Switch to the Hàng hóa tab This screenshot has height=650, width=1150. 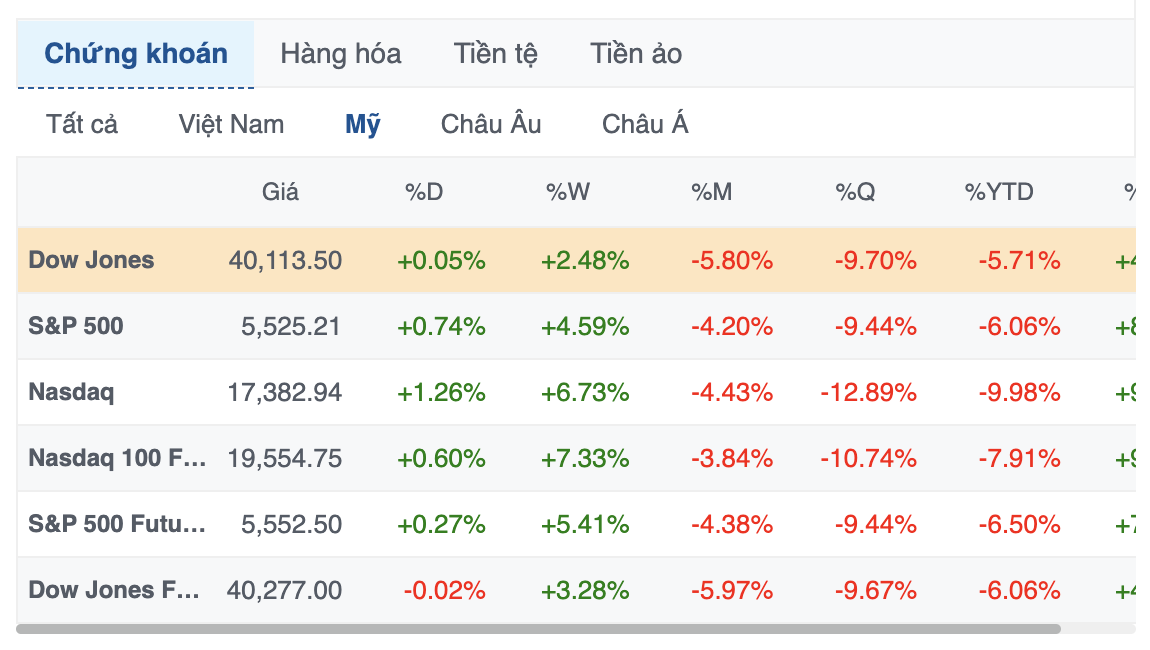(340, 54)
